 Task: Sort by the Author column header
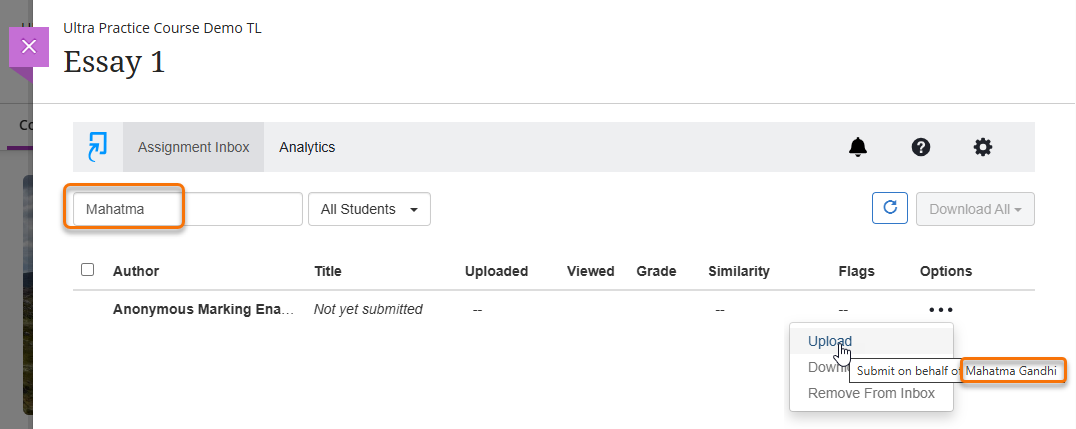coord(136,271)
